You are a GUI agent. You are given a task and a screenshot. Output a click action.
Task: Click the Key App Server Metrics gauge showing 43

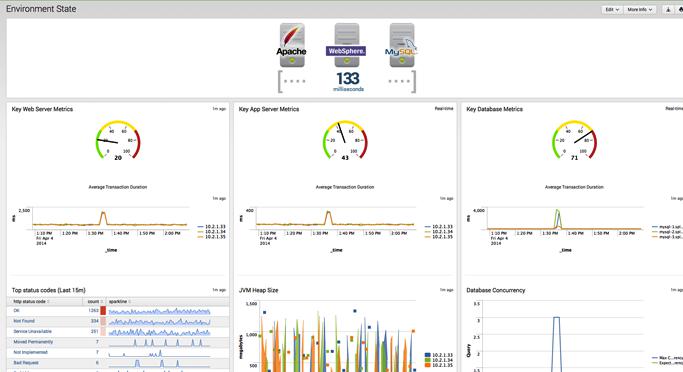[345, 140]
